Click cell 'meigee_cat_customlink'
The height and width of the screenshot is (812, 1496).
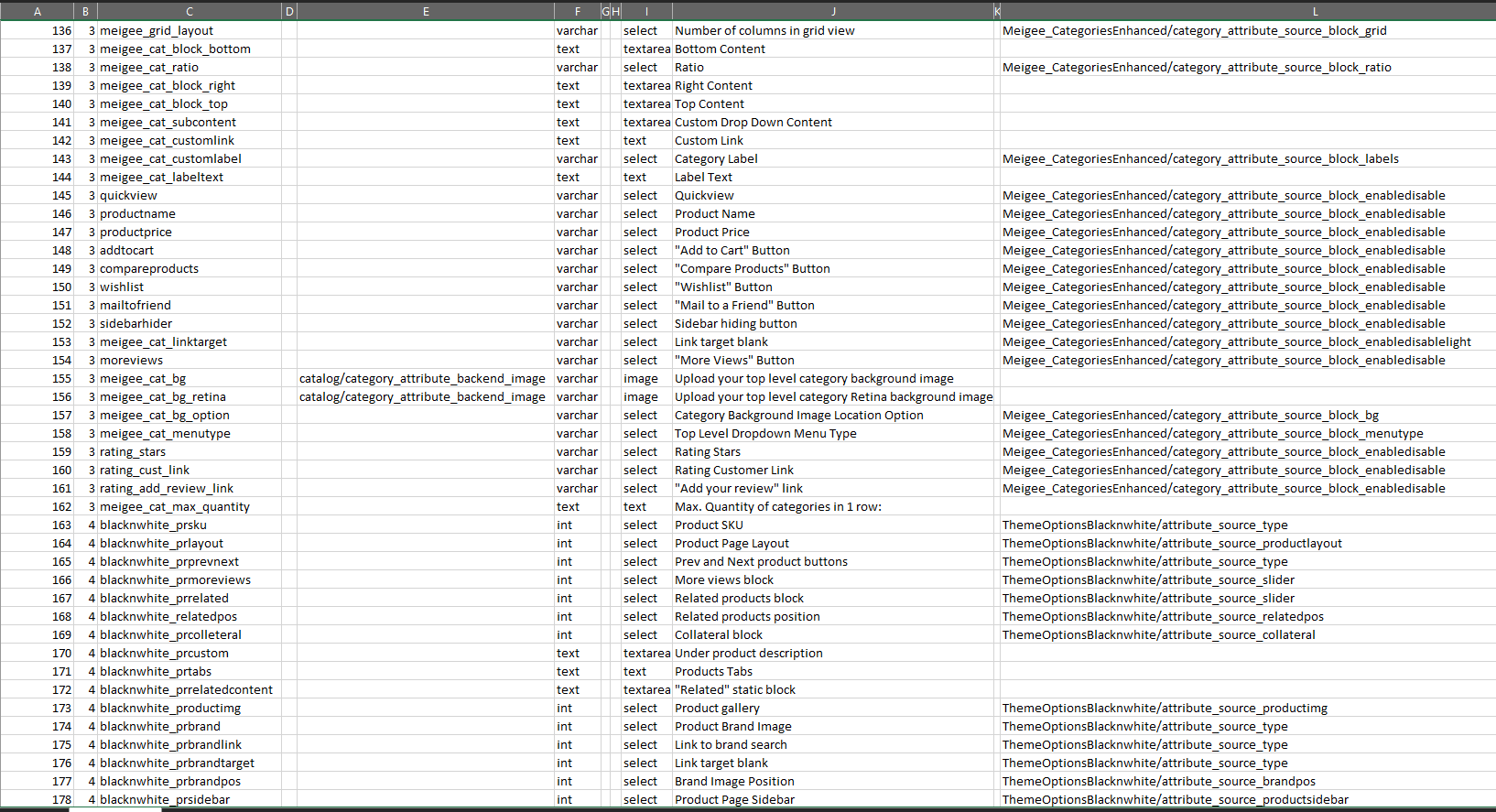click(189, 140)
